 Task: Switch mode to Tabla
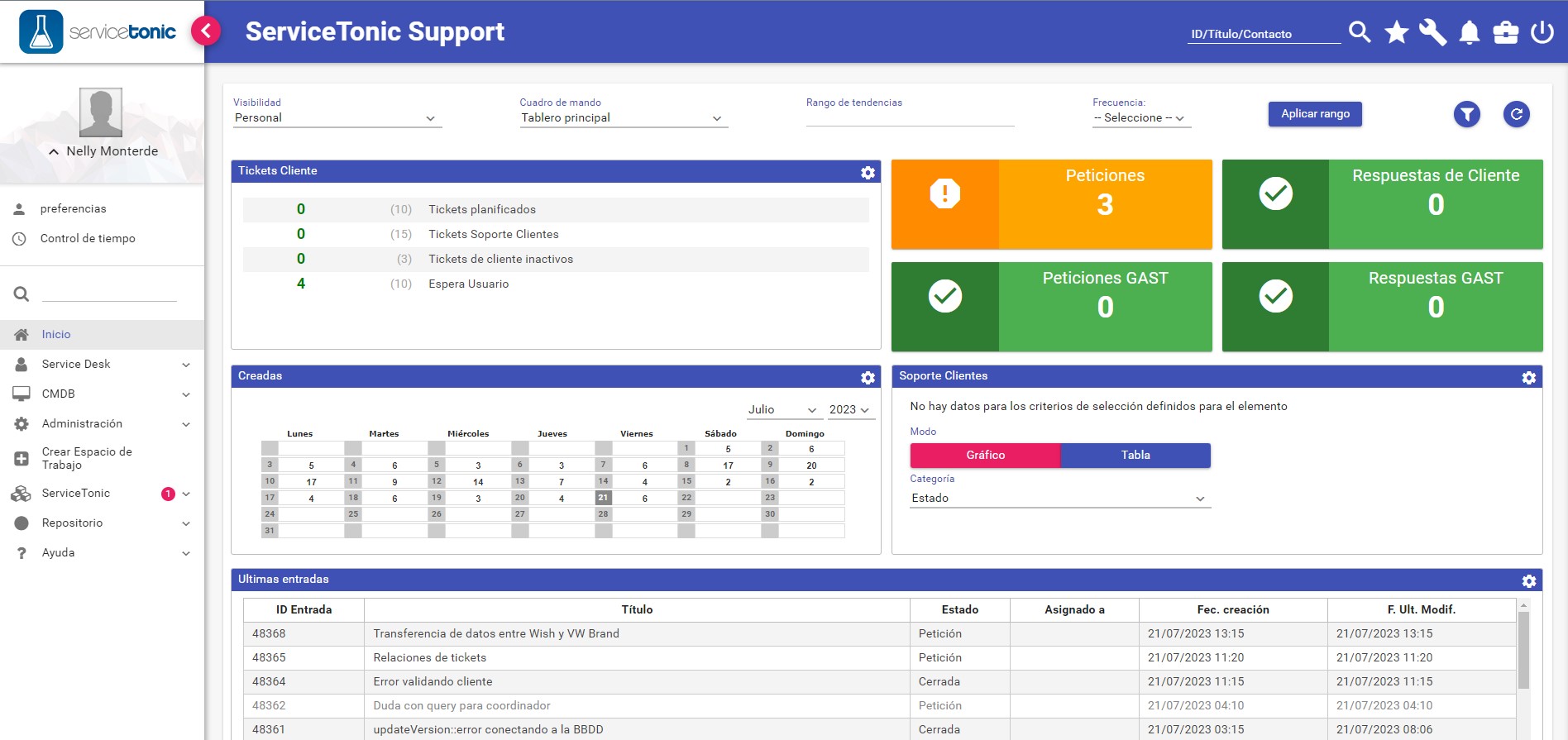pos(1135,455)
